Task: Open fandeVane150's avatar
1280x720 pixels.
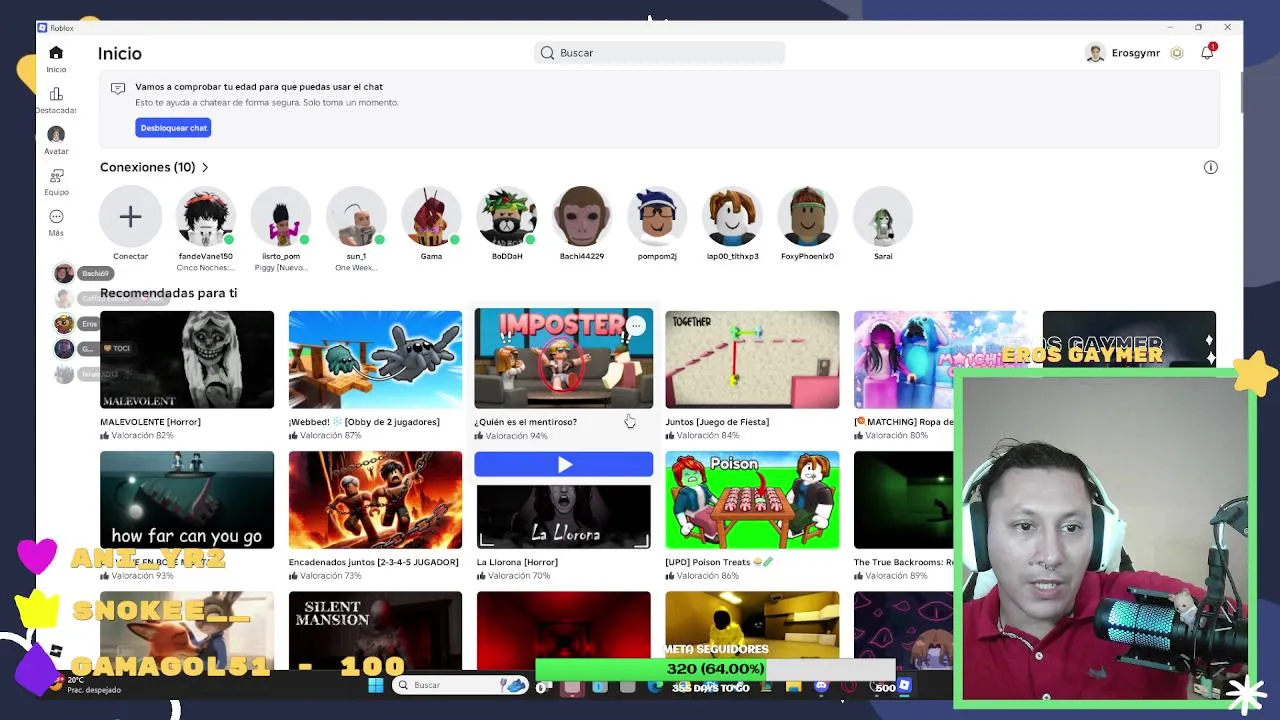Action: 205,216
